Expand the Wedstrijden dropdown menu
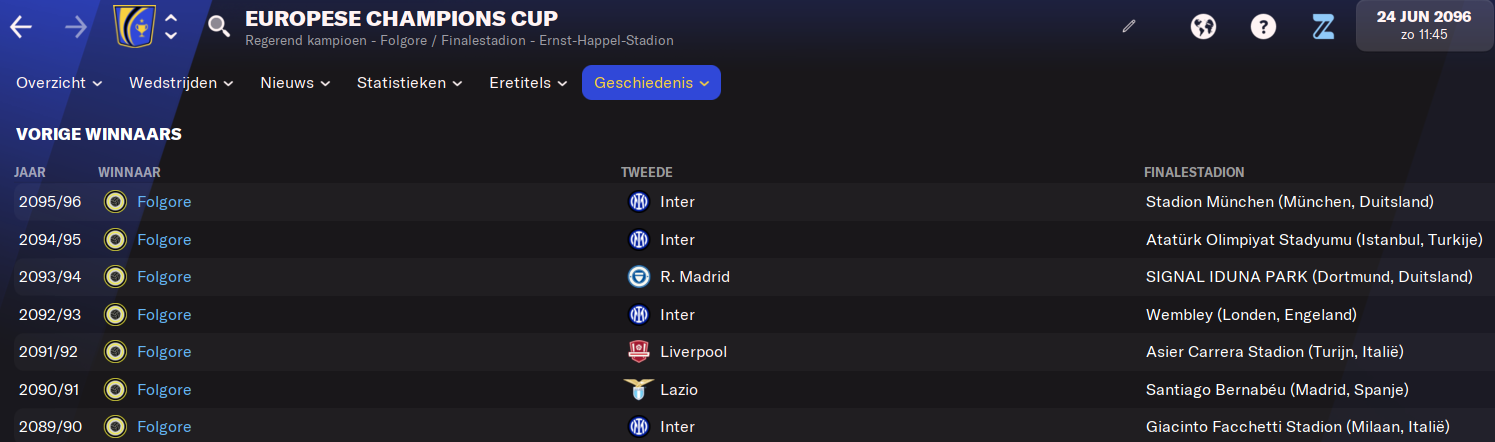 pyautogui.click(x=181, y=83)
